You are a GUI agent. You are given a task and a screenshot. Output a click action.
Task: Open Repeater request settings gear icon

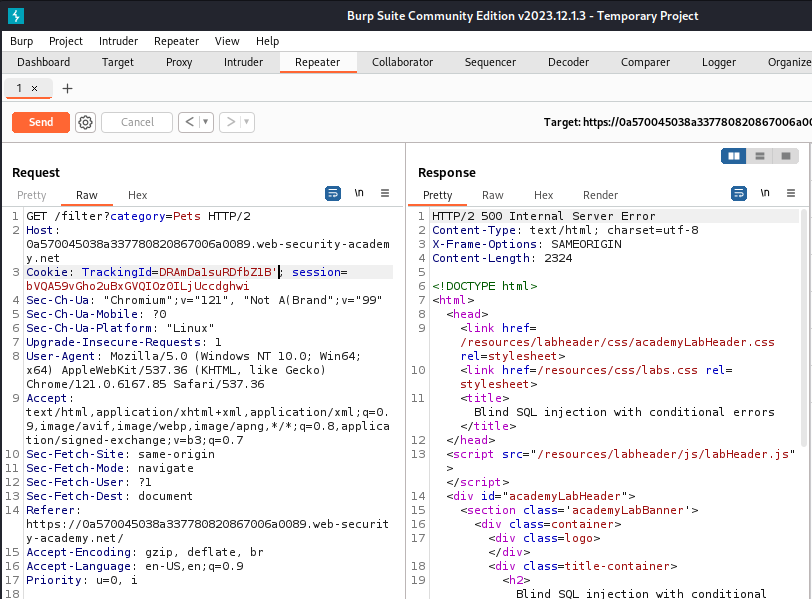[85, 122]
